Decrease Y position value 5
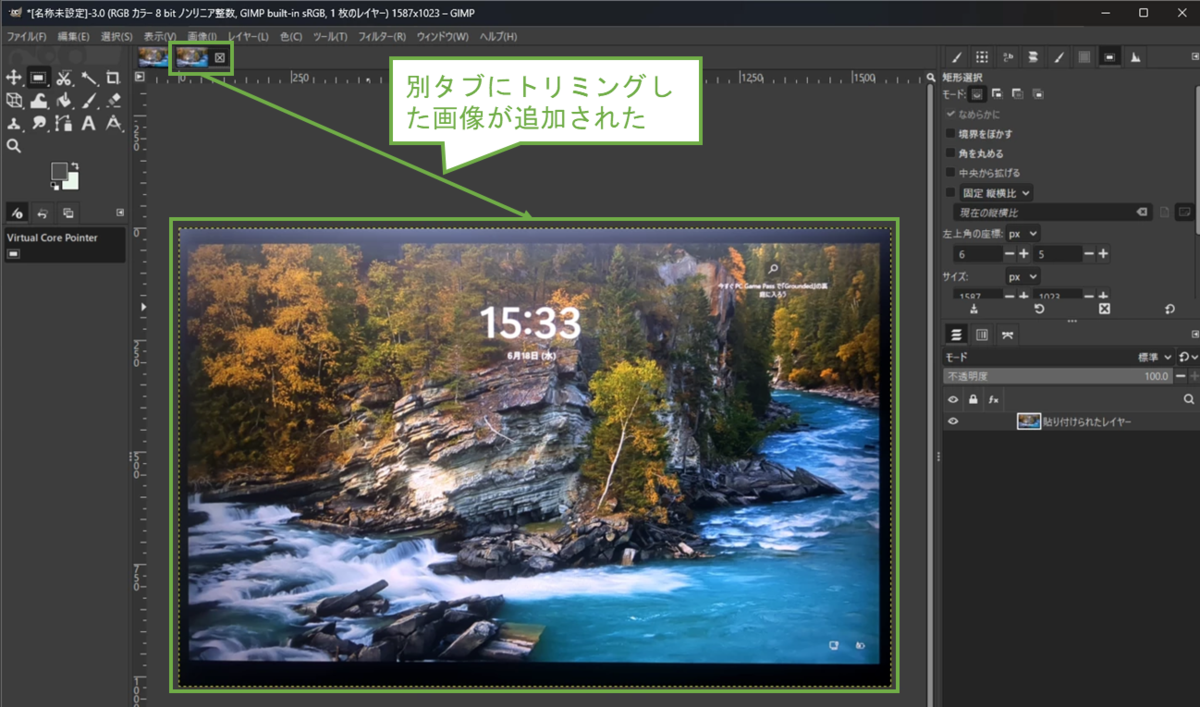 pyautogui.click(x=1088, y=254)
